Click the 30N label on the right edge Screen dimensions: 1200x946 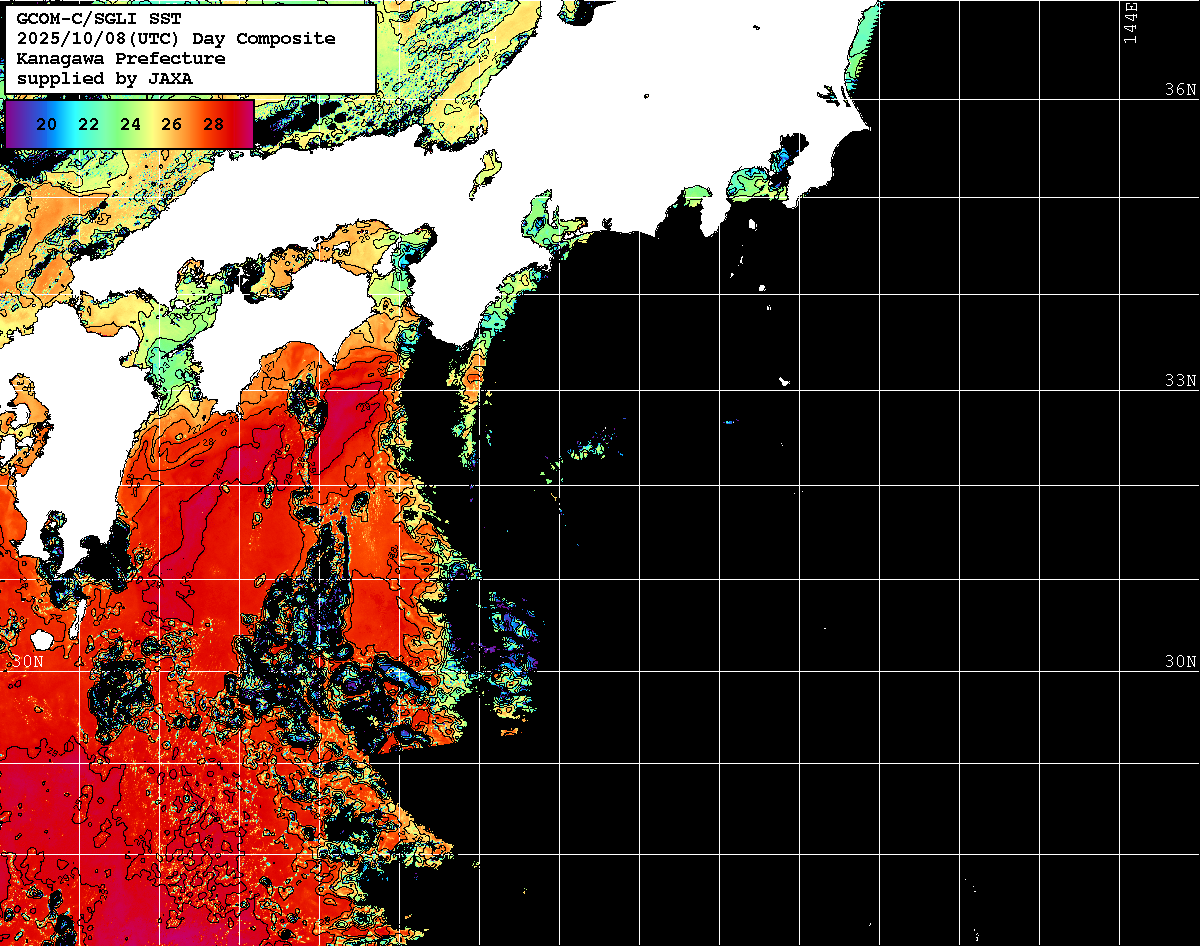[x=1180, y=662]
